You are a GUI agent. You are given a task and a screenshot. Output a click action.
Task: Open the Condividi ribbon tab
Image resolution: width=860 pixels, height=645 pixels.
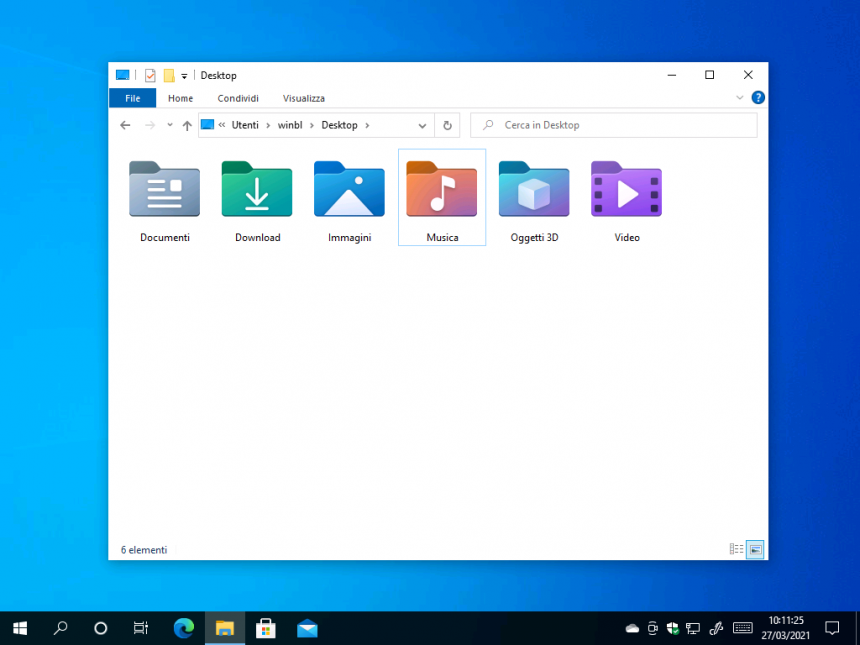click(x=237, y=97)
